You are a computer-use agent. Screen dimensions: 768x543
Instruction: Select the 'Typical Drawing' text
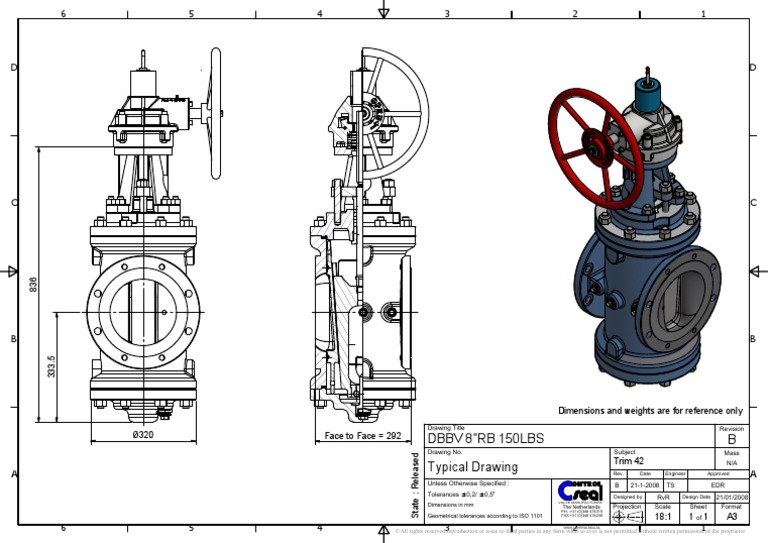coord(473,467)
